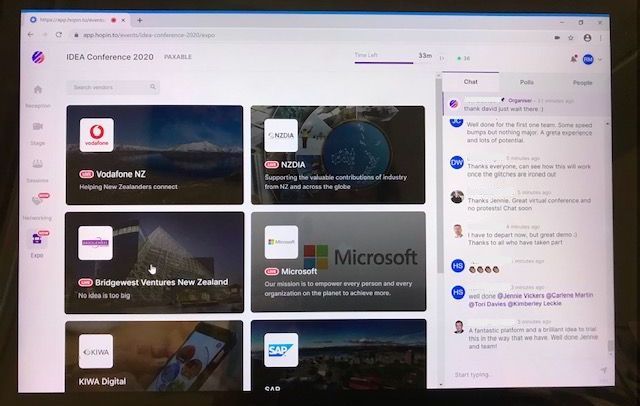Viewport: 640px width, 406px height.
Task: Click the SAP logo tile
Action: (281, 350)
